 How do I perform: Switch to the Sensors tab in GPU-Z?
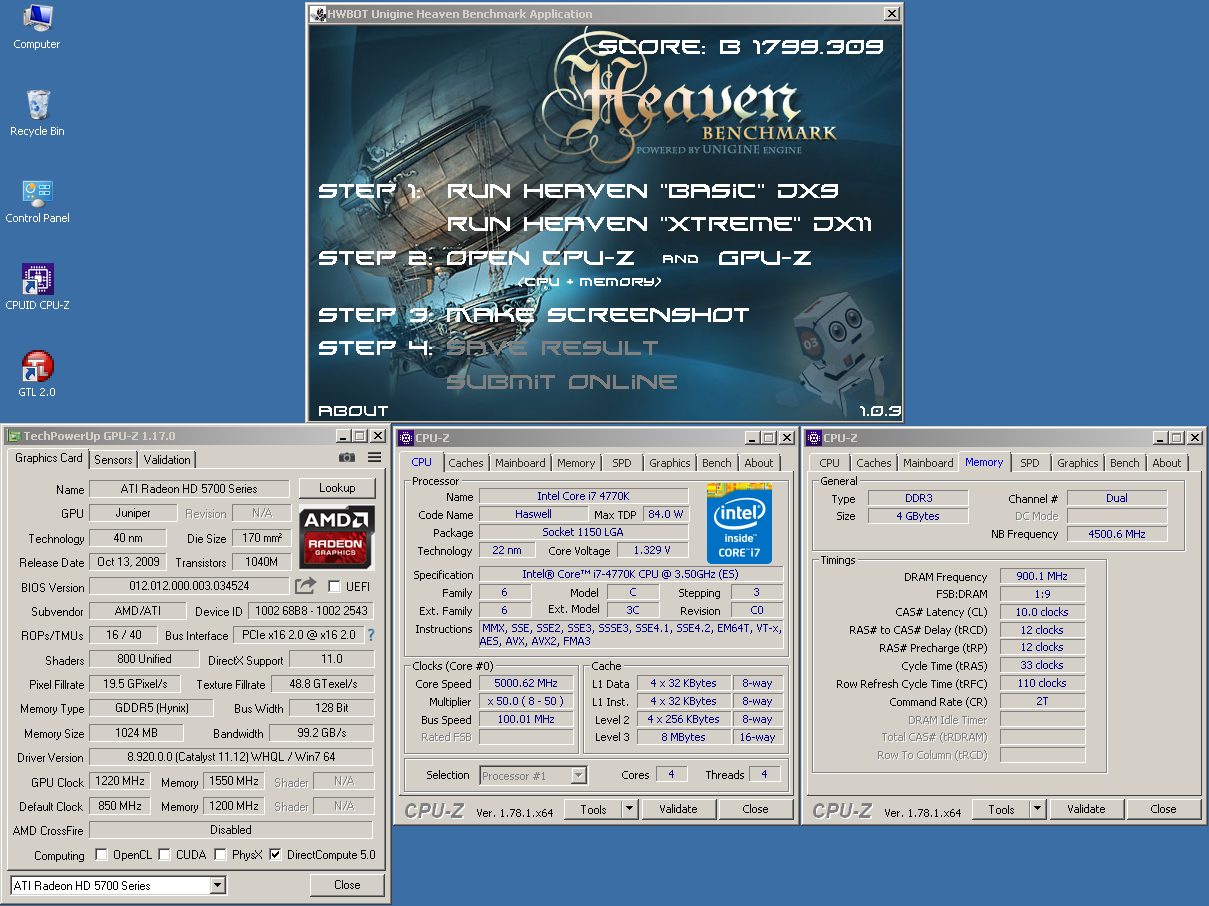(x=113, y=460)
